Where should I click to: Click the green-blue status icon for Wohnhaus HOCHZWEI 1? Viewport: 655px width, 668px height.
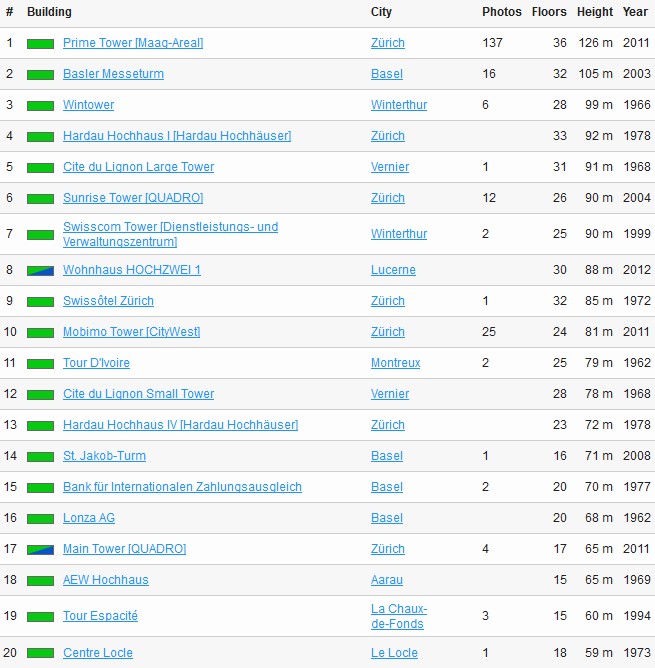coord(40,271)
